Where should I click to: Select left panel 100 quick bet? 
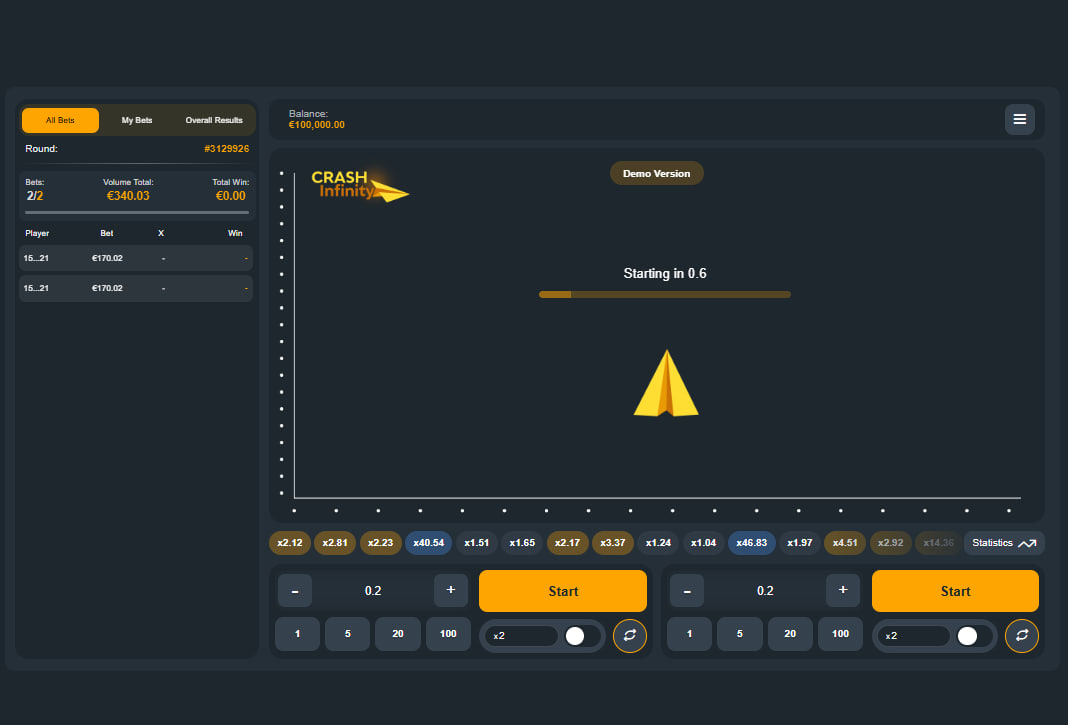click(448, 634)
